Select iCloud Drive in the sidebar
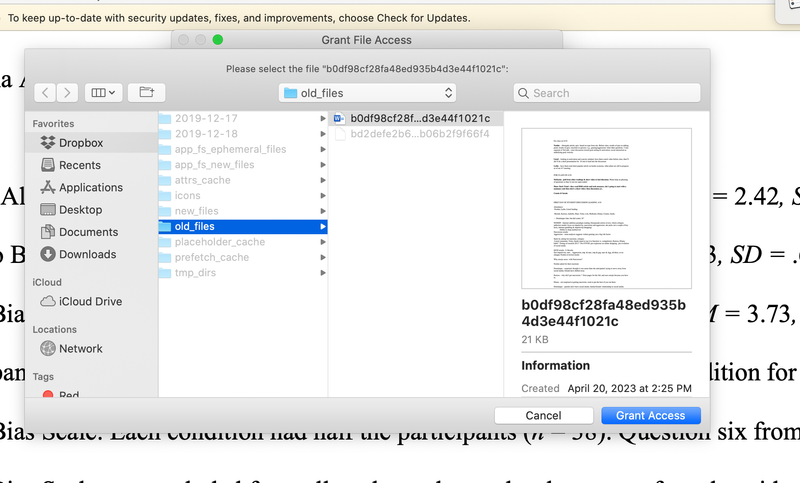Image resolution: width=800 pixels, height=483 pixels. pos(90,301)
